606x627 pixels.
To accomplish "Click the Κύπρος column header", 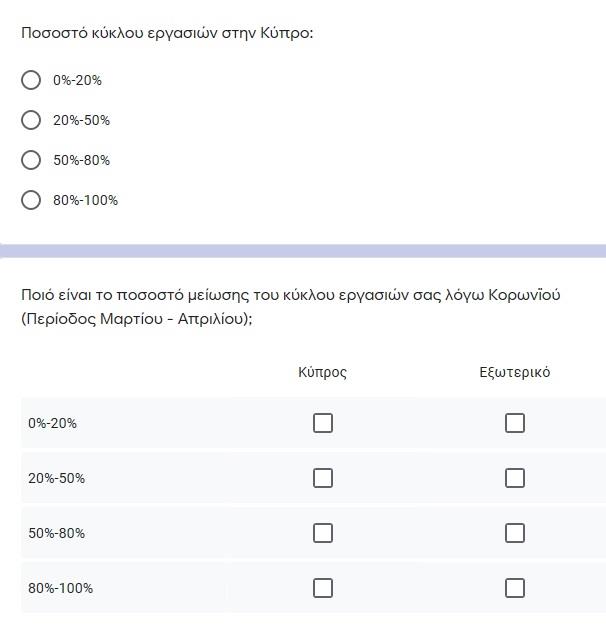I will click(x=322, y=372).
